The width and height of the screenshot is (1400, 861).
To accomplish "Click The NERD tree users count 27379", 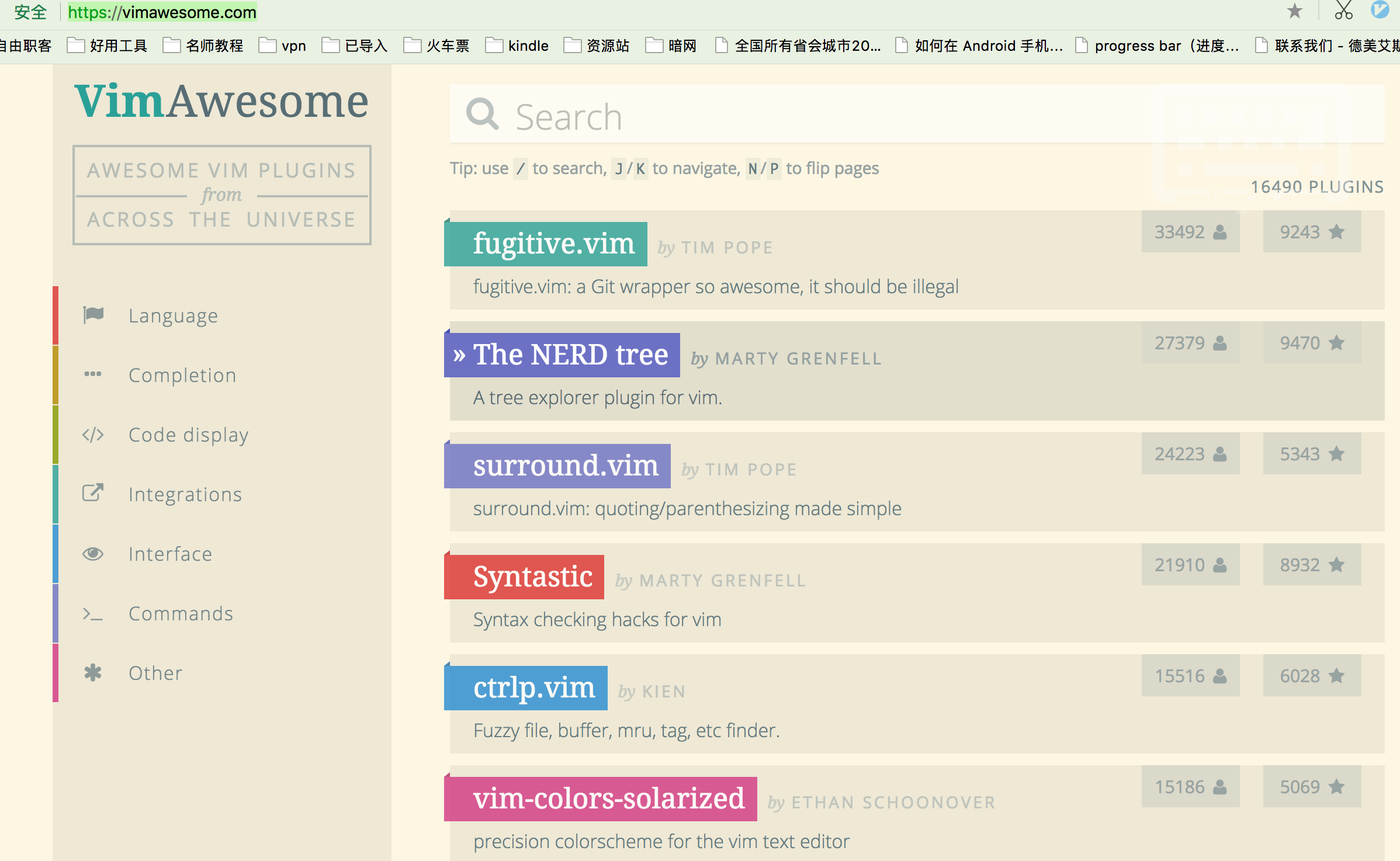I will (x=1190, y=343).
